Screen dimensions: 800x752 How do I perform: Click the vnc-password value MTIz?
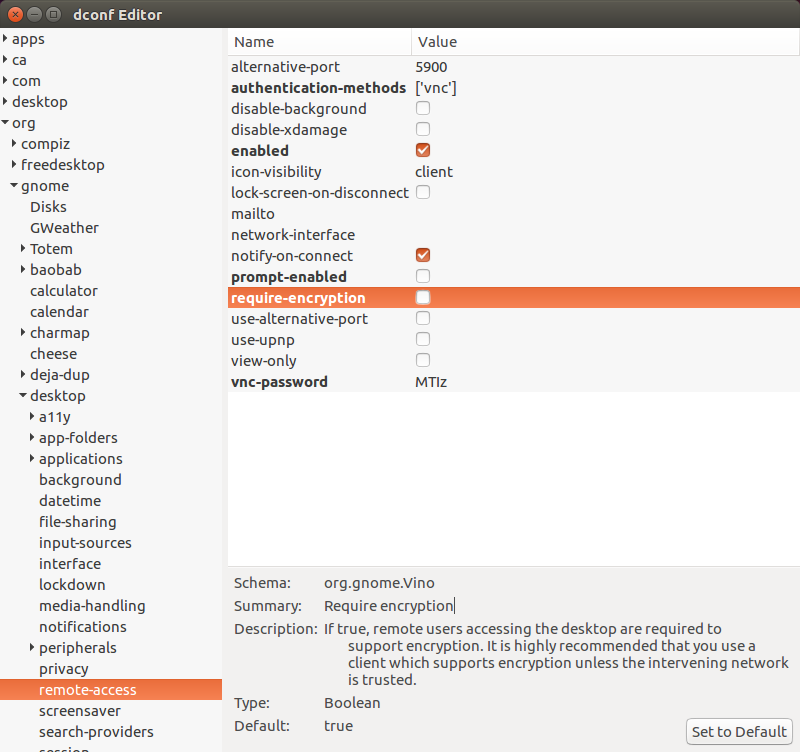tap(431, 382)
